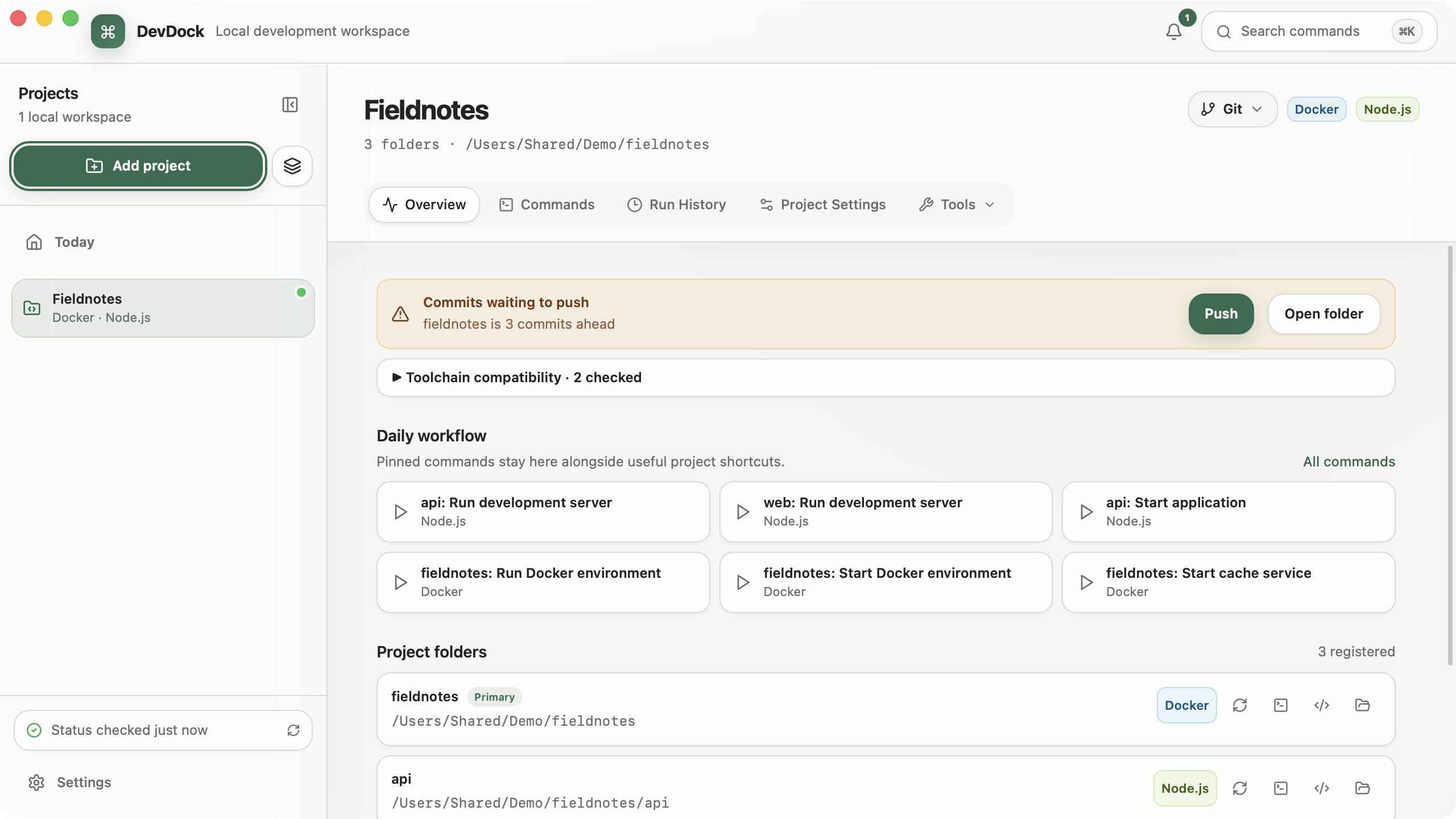
Task: Select the Fieldnotes project in sidebar
Action: [163, 308]
